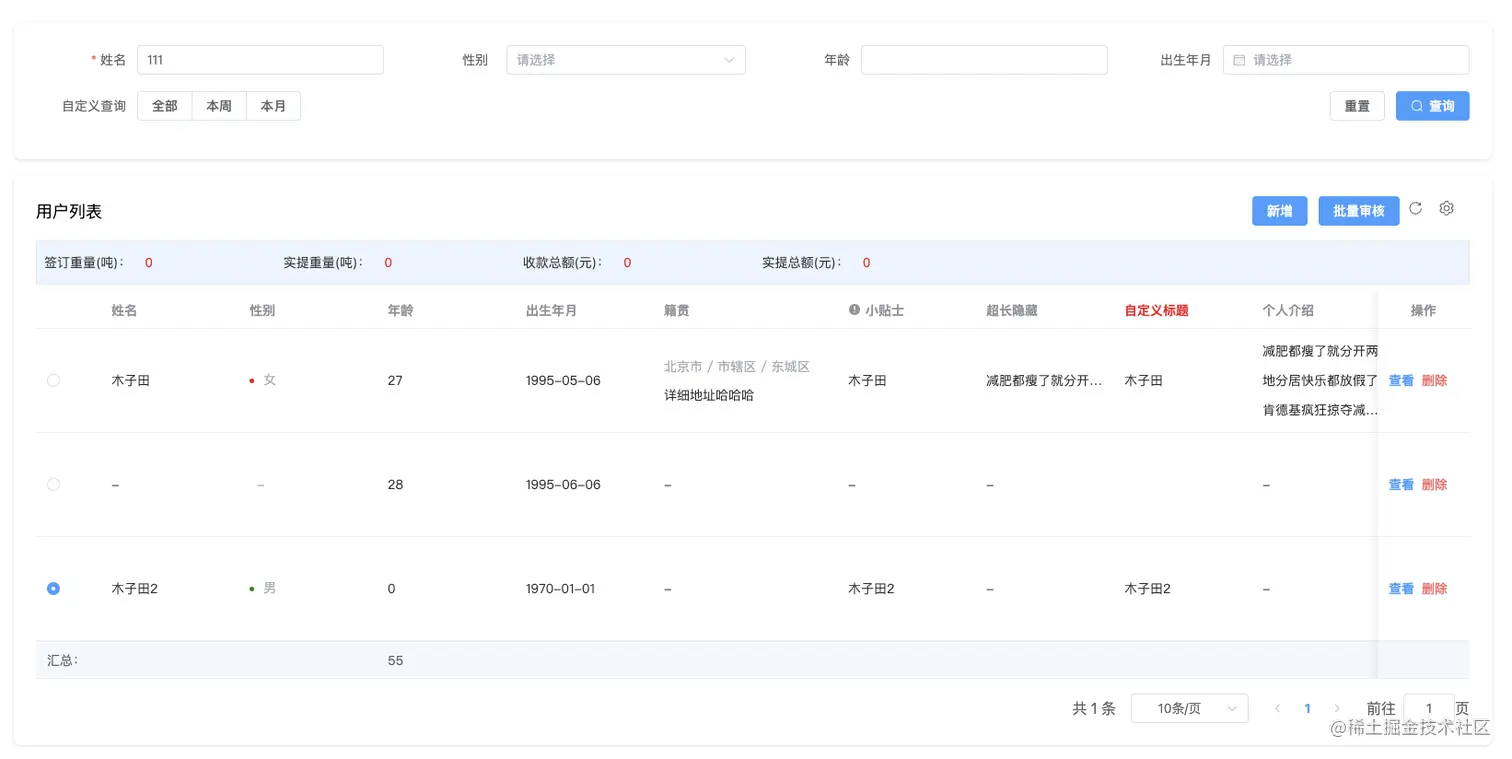This screenshot has height=759, width=1512.
Task: Click 查看 link for 木子田2 row
Action: pyautogui.click(x=1401, y=588)
